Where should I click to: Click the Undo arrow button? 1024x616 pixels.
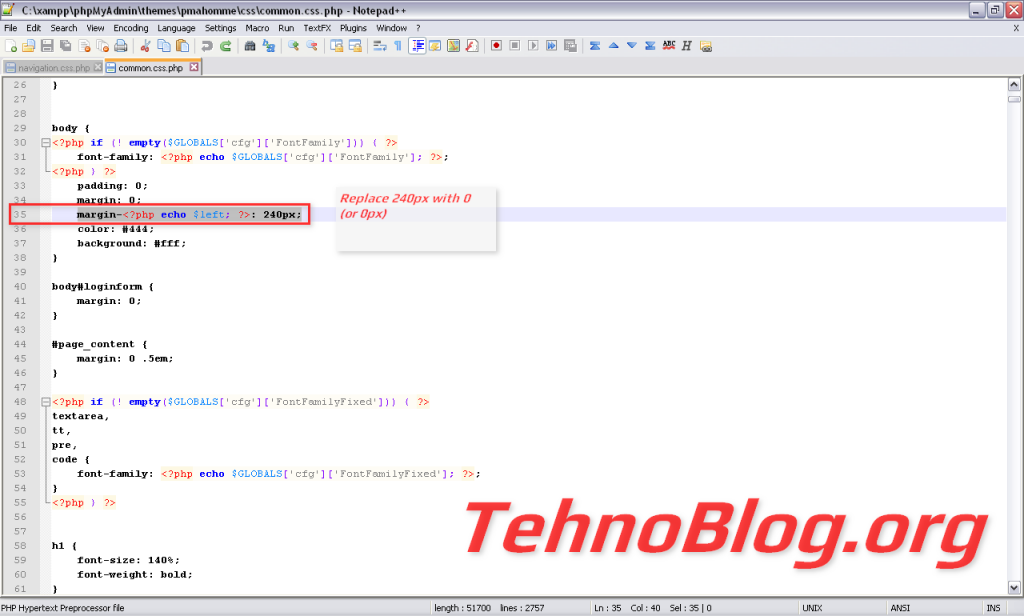(x=208, y=45)
